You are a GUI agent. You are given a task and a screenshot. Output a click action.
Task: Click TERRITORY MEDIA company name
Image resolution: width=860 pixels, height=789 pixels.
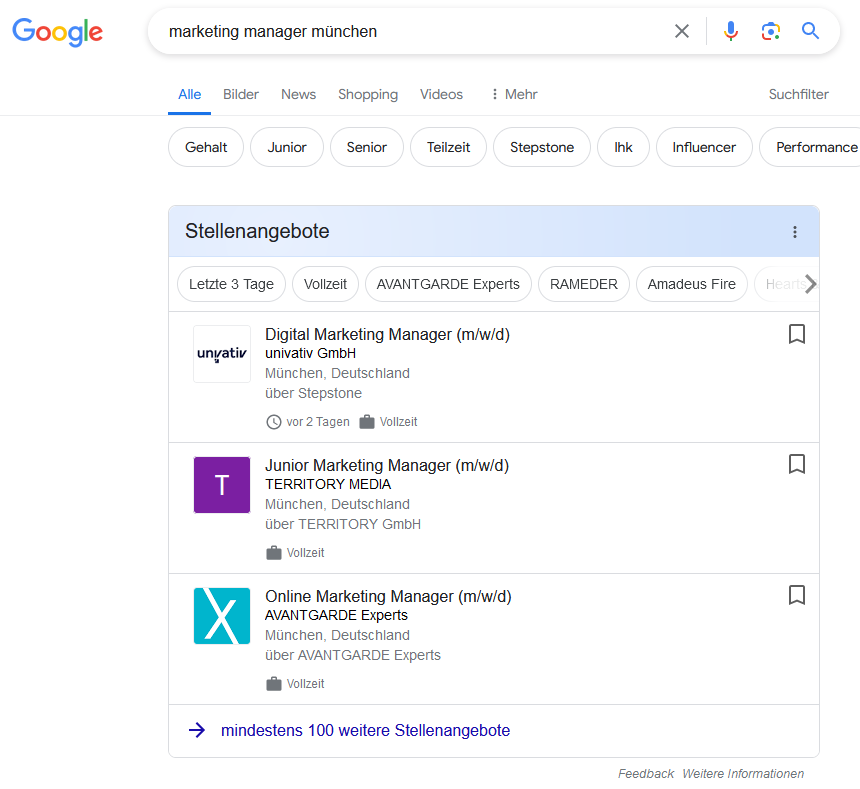click(328, 484)
